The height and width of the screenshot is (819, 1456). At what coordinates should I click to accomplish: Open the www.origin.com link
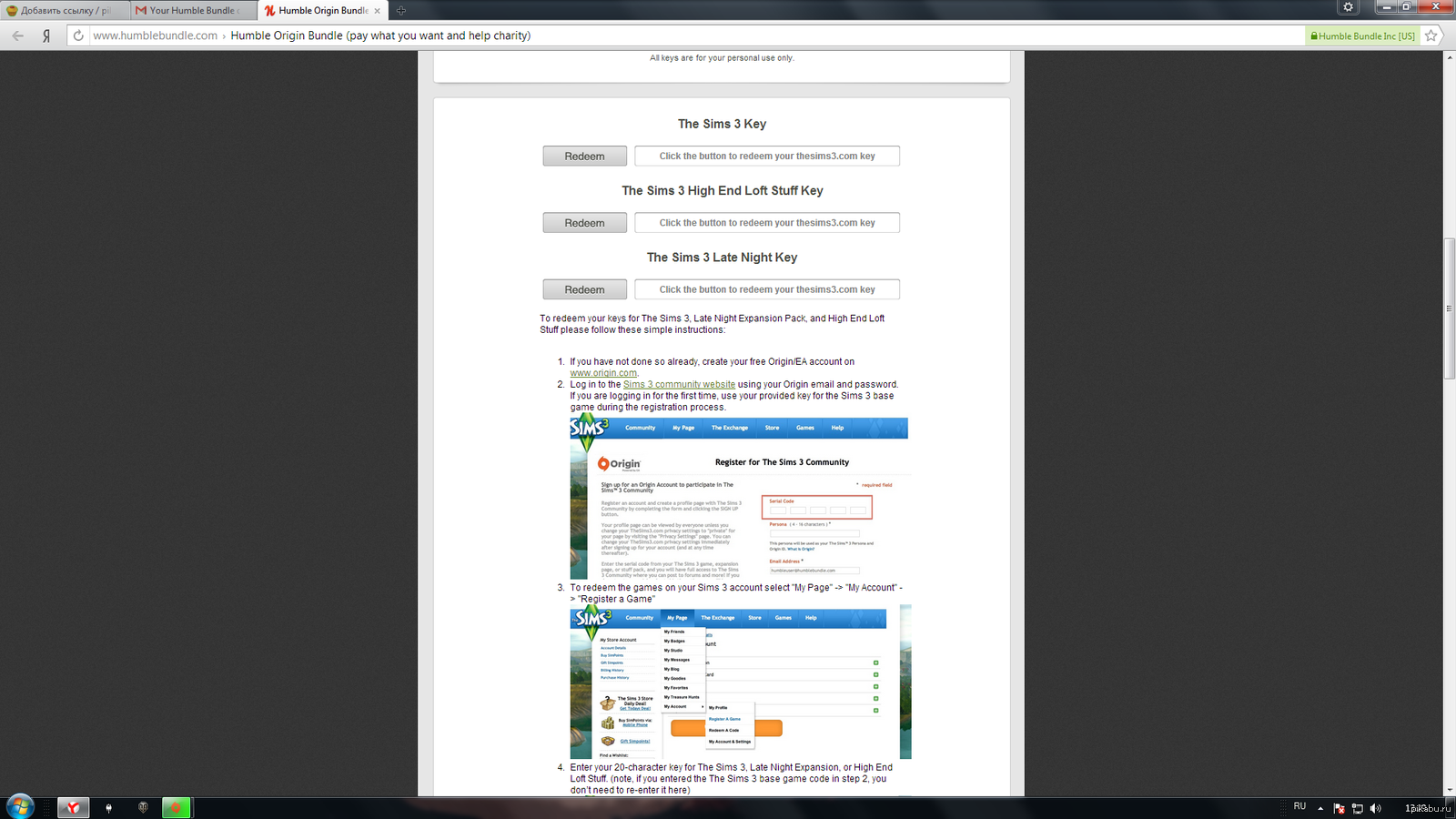coord(603,373)
